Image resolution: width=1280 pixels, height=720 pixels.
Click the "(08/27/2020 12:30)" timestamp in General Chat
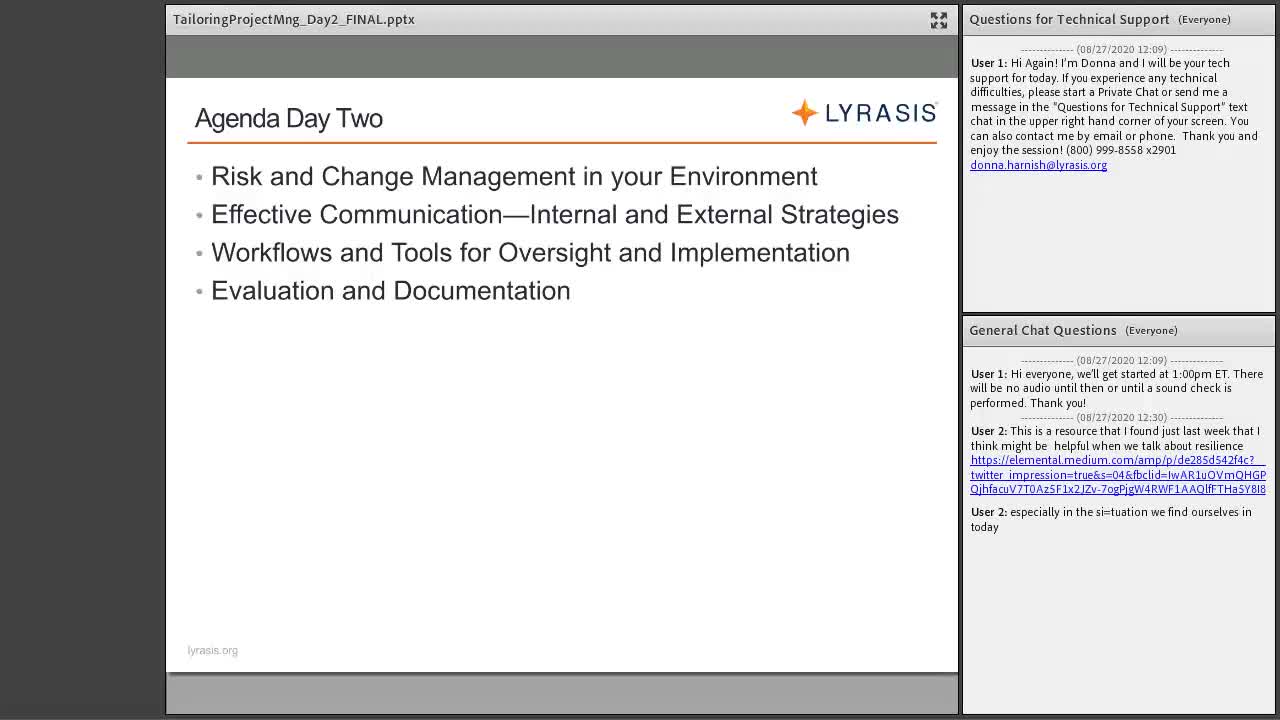[1121, 417]
